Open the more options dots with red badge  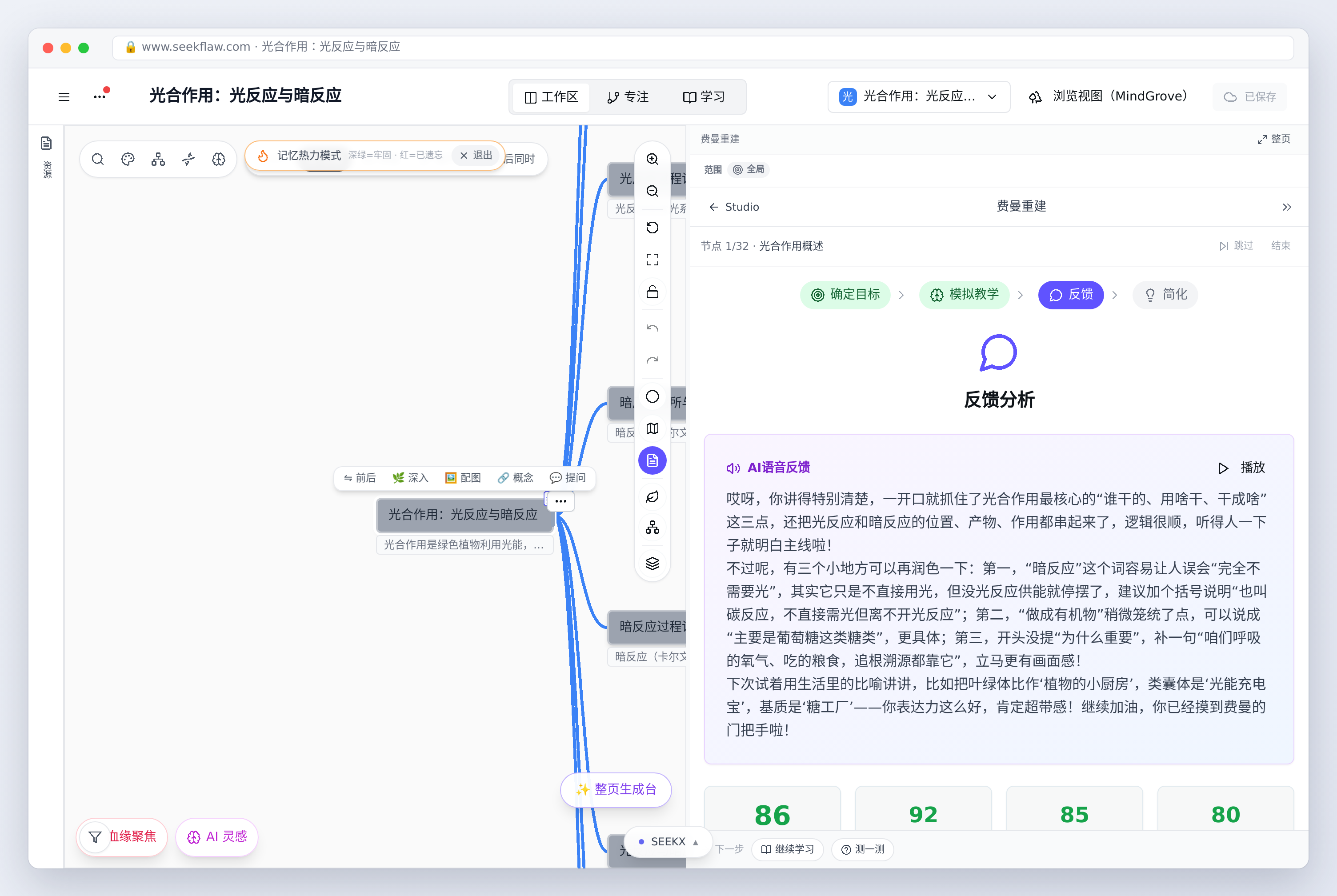[x=100, y=96]
